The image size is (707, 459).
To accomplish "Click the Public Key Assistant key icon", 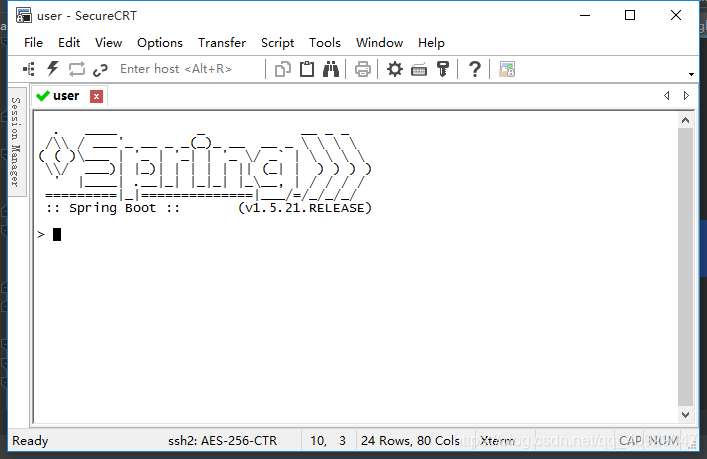I will (x=443, y=69).
